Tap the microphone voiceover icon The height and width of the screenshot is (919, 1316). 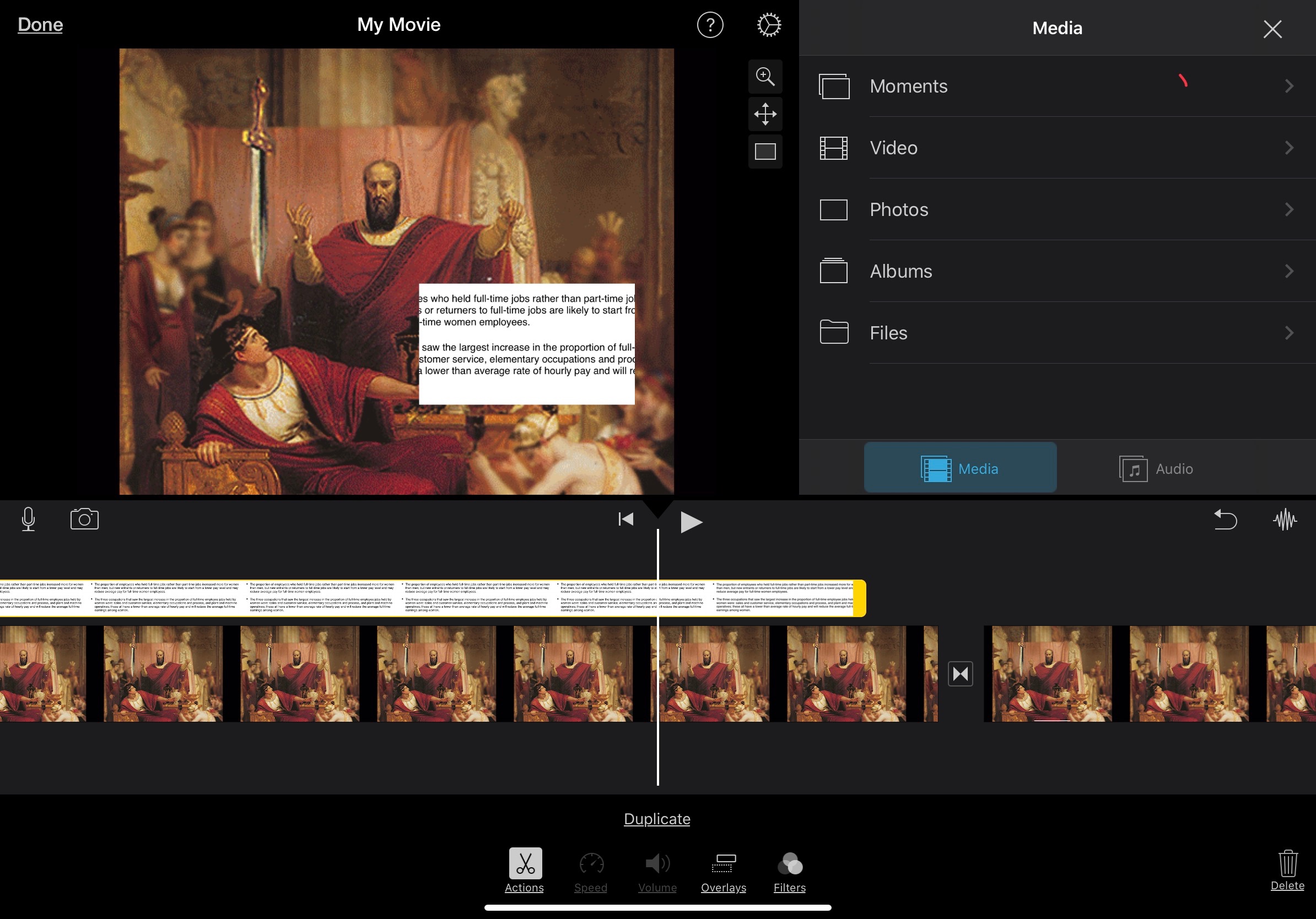point(28,519)
